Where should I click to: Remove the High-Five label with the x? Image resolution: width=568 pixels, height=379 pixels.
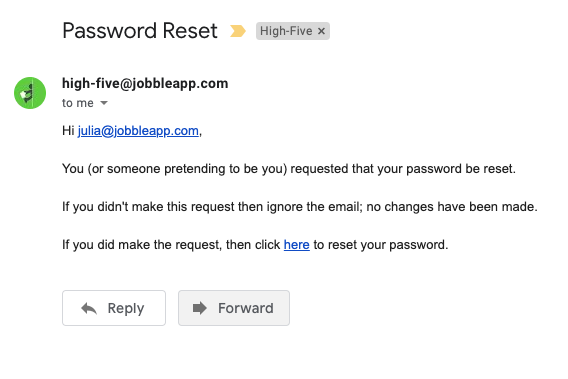[x=321, y=31]
